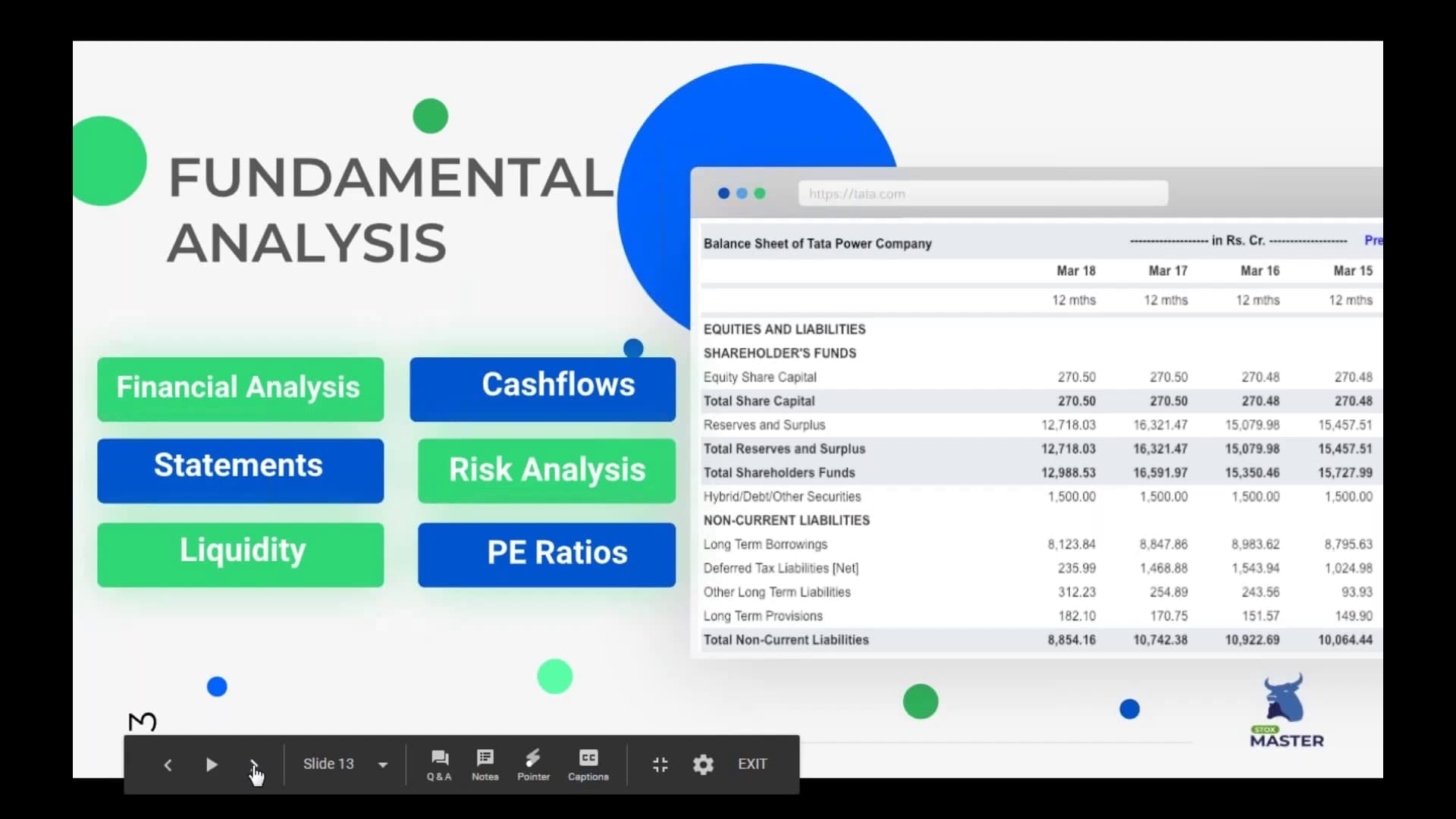Select the Financial Analysis button
The width and height of the screenshot is (1456, 819).
(240, 388)
